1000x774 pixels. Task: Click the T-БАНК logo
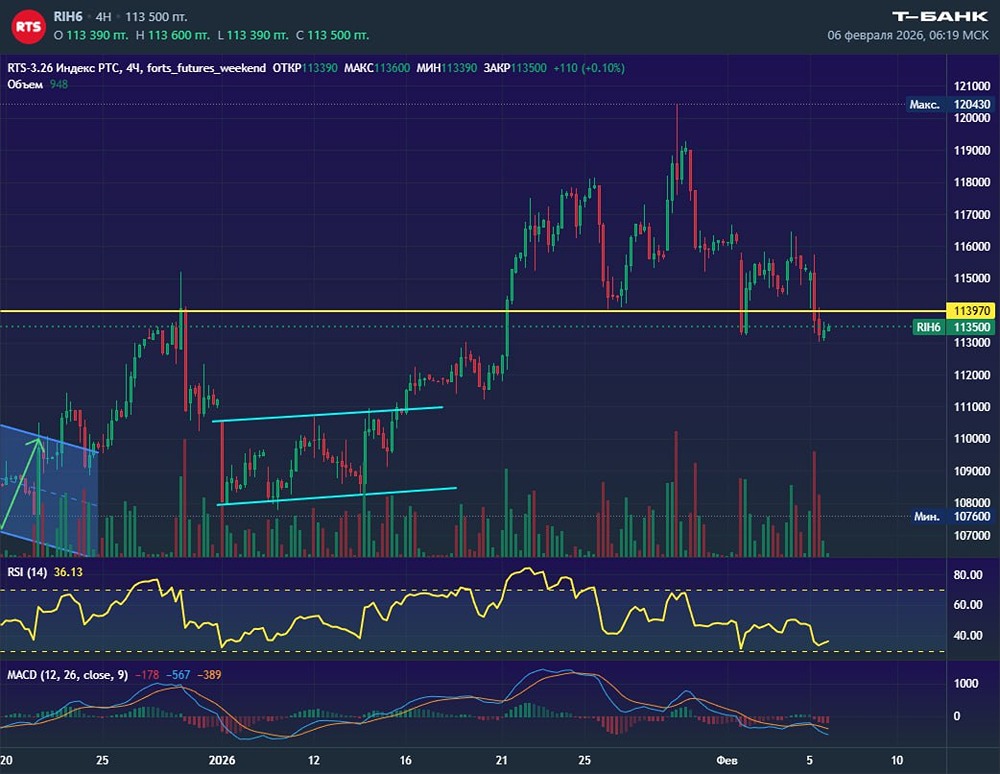point(940,17)
